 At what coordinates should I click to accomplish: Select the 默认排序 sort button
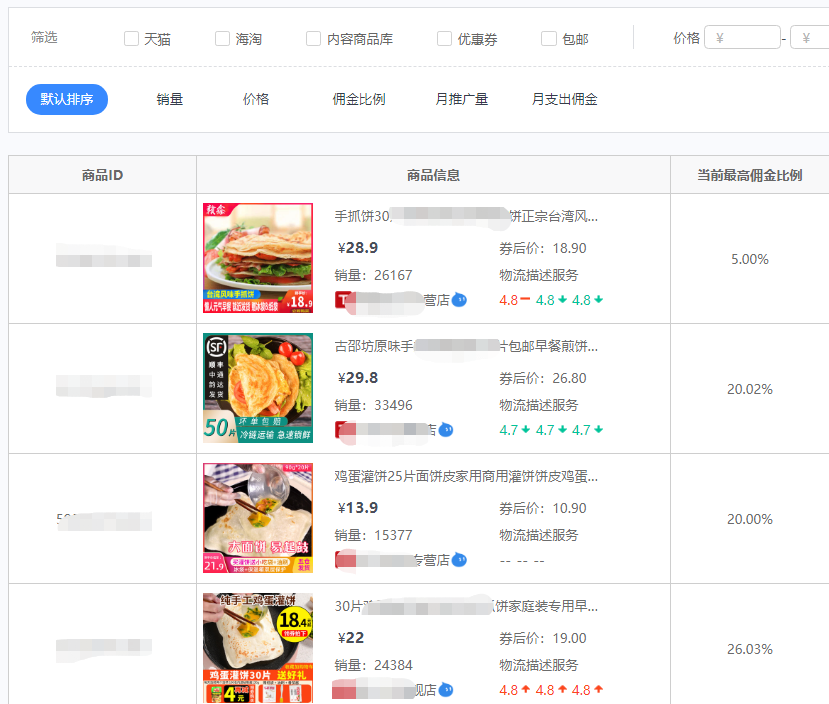[67, 99]
